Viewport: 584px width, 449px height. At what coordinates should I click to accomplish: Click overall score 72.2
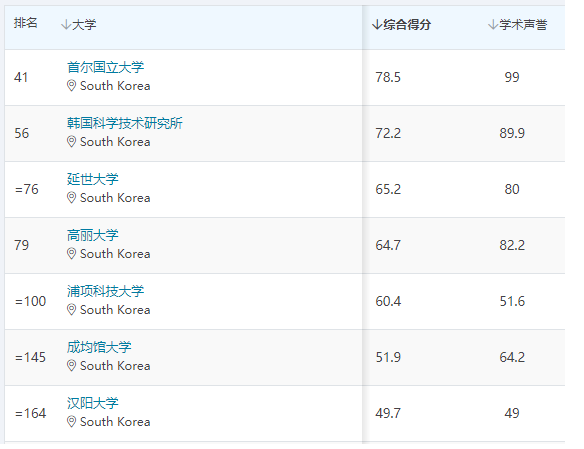coord(388,133)
